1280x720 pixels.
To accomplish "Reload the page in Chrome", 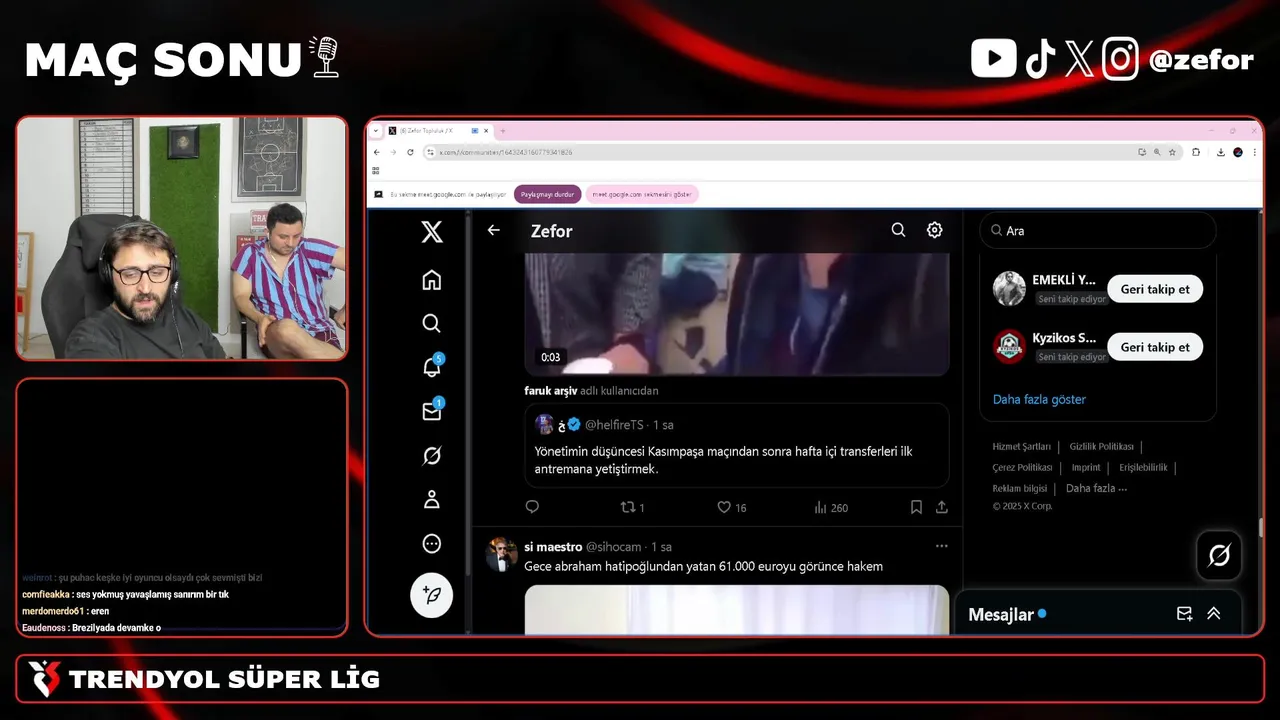I will [x=410, y=152].
